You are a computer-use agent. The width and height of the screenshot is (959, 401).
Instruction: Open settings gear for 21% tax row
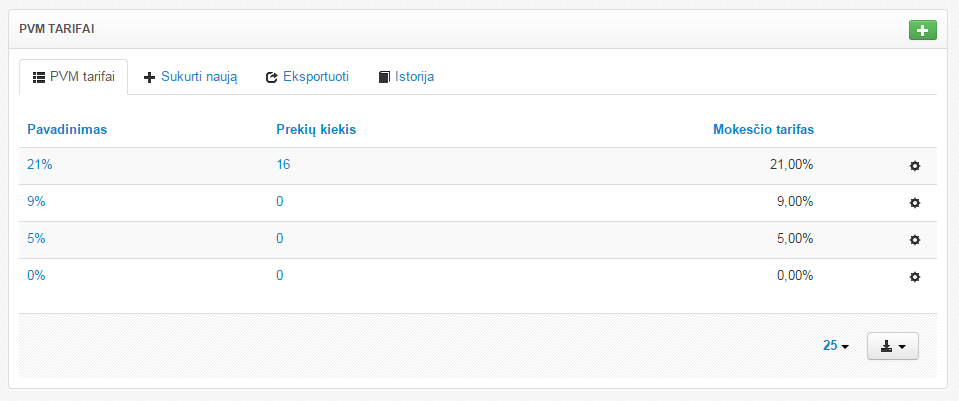coord(914,166)
